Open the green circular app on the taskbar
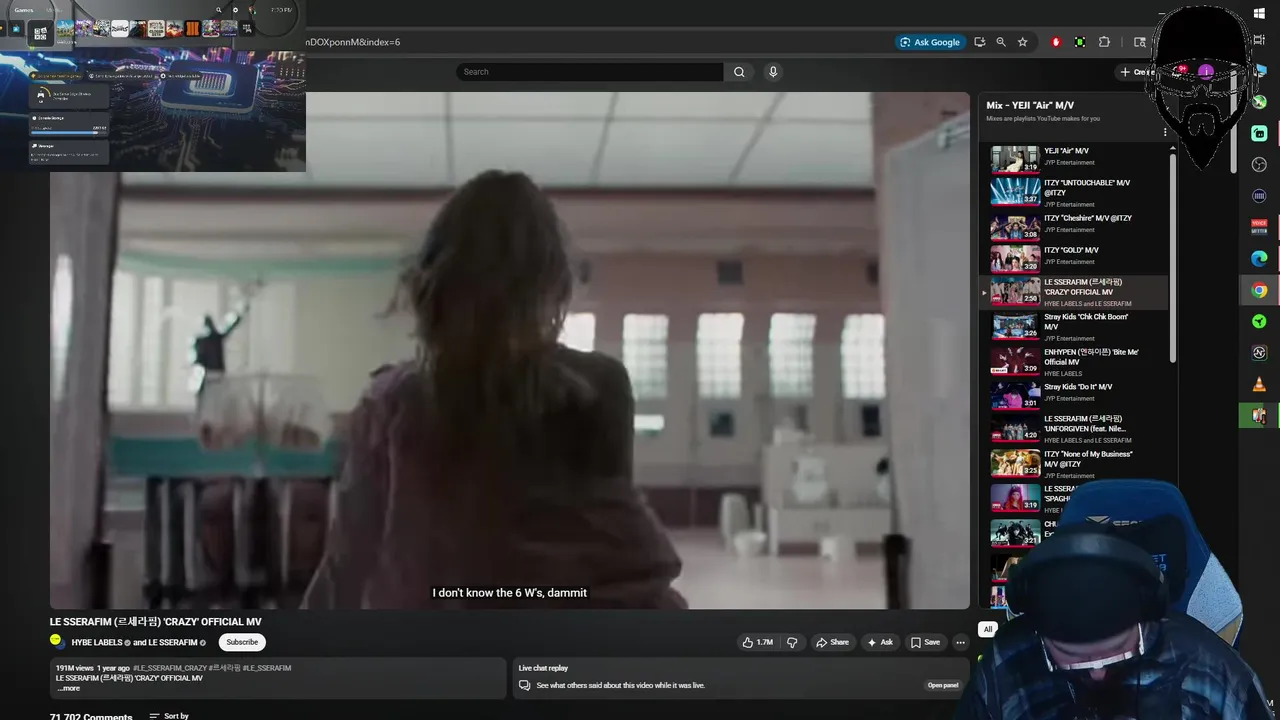Image resolution: width=1280 pixels, height=720 pixels. coord(1259,321)
